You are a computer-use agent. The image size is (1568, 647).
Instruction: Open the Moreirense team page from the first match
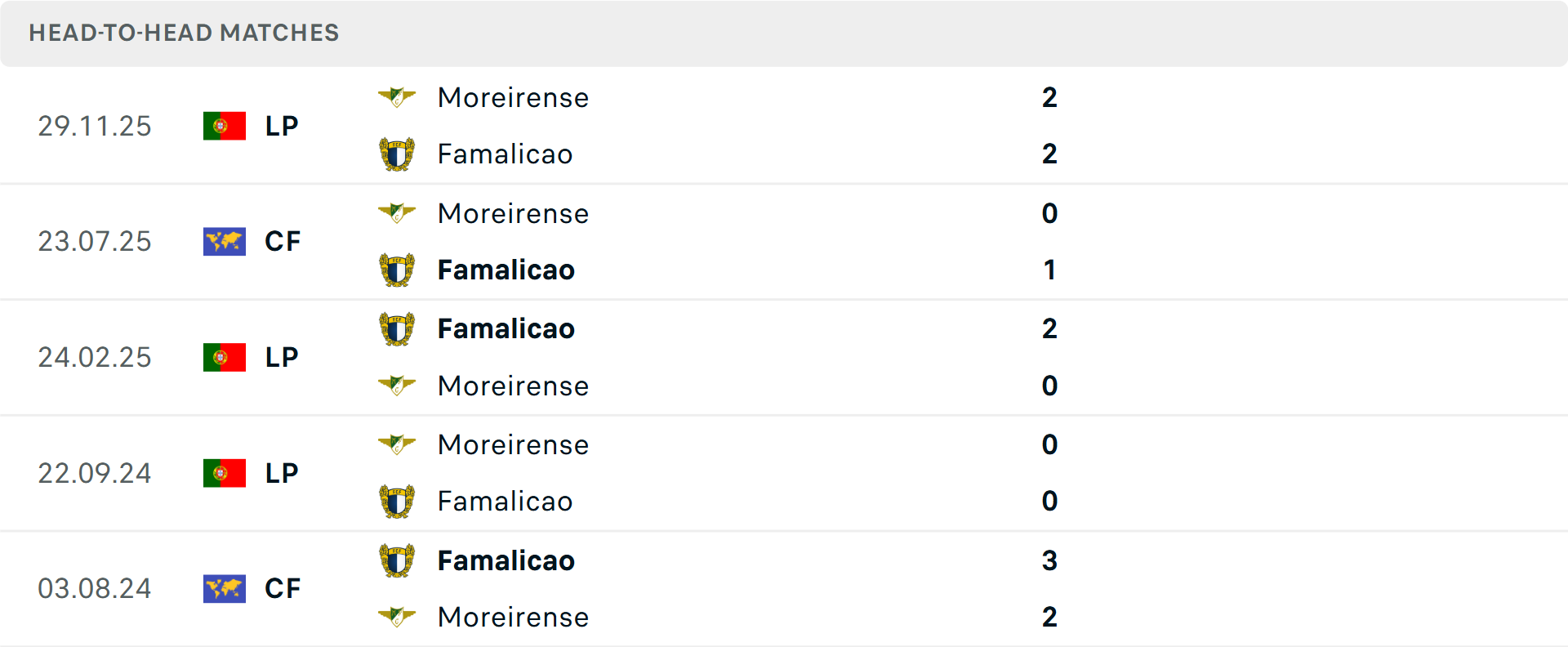tap(514, 97)
